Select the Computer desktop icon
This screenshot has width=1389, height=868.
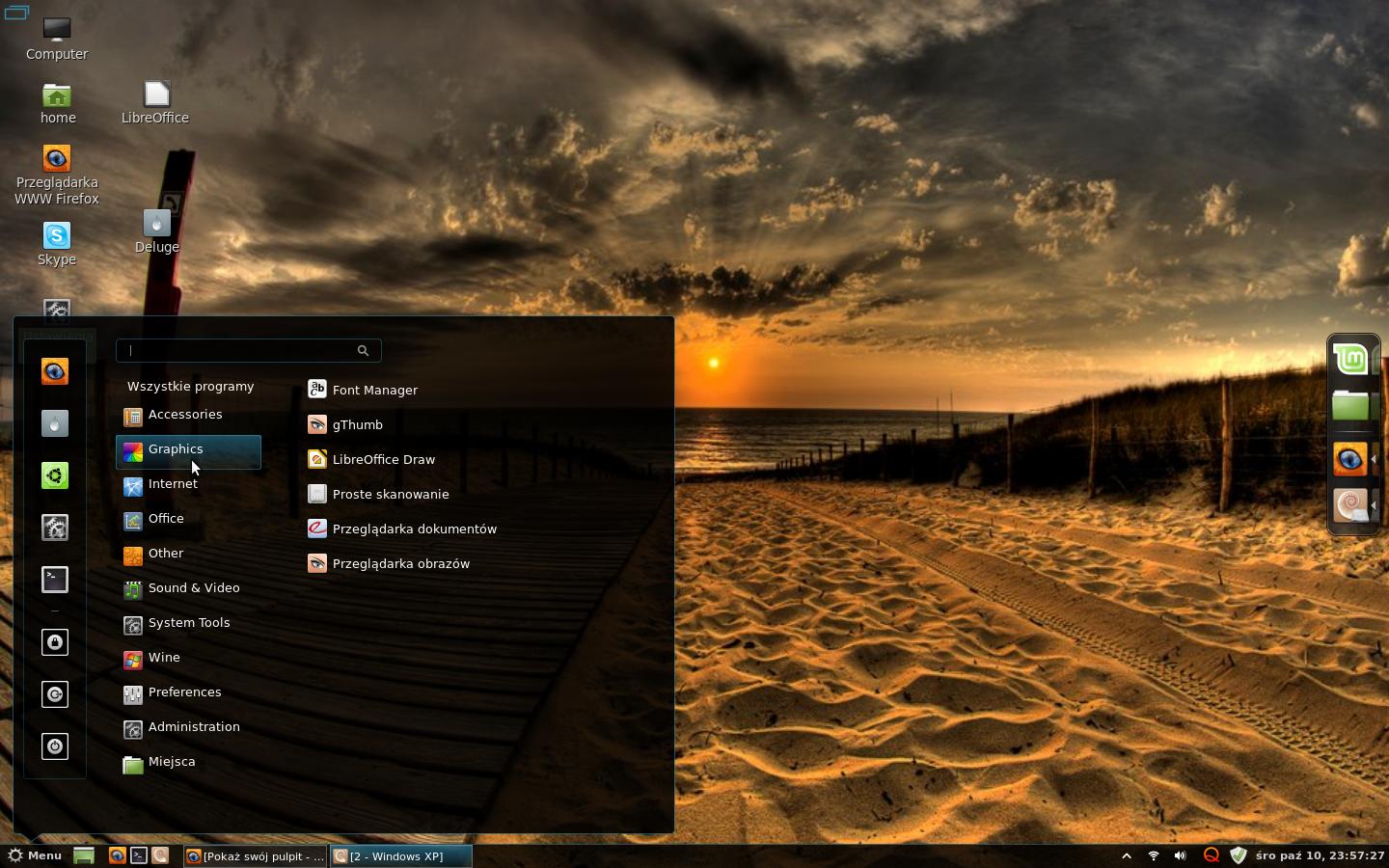point(57,39)
